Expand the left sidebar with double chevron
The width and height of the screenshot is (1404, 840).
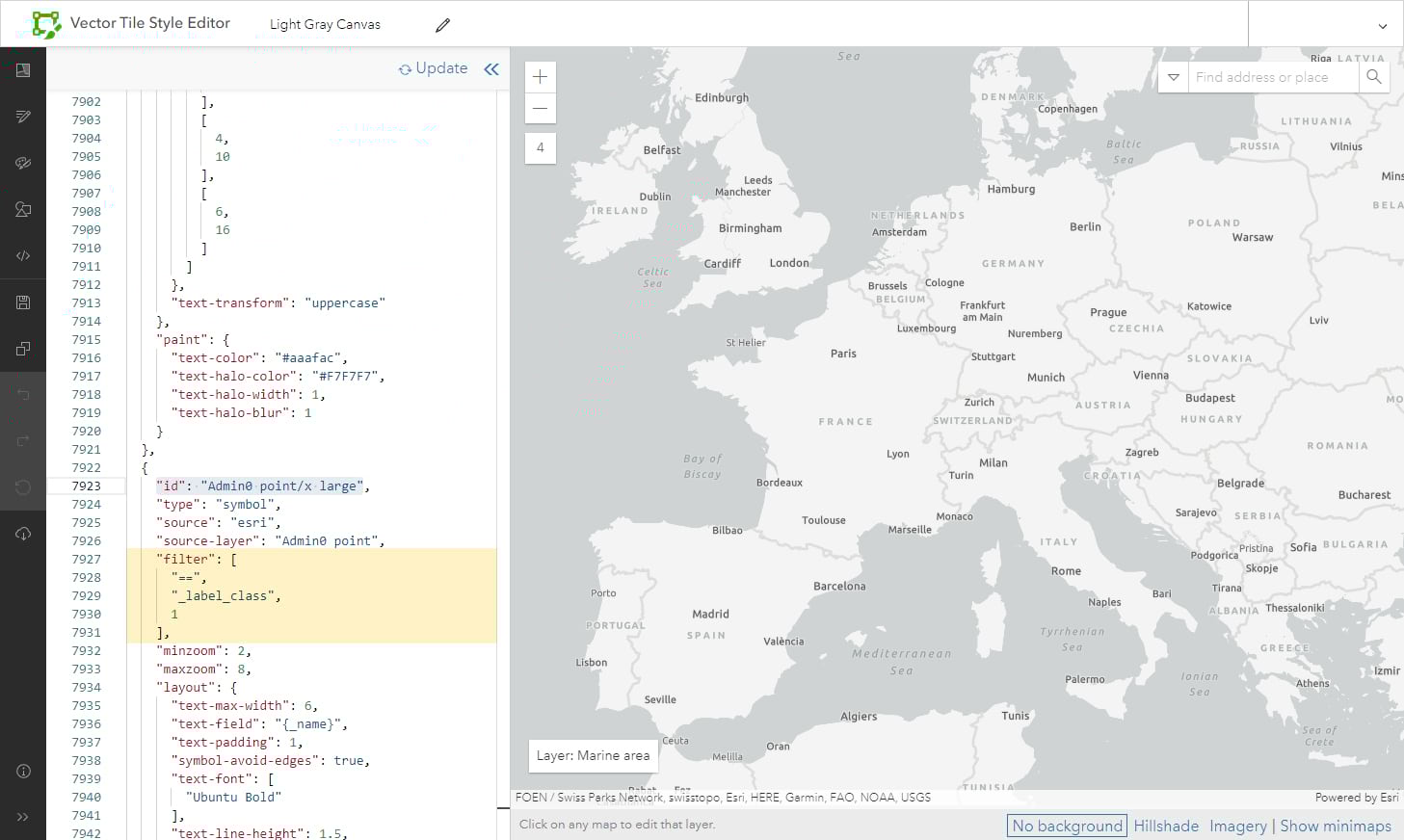point(23,817)
